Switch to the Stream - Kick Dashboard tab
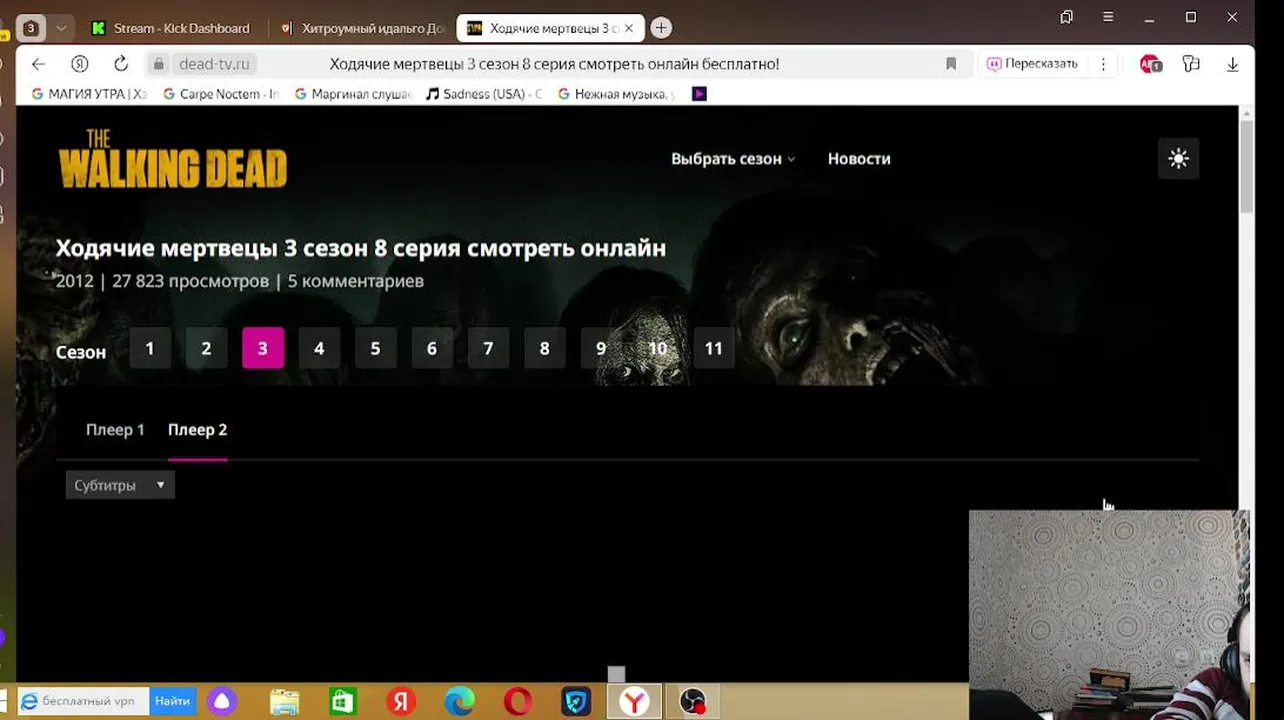Viewport: 1284px width, 720px height. coord(171,28)
